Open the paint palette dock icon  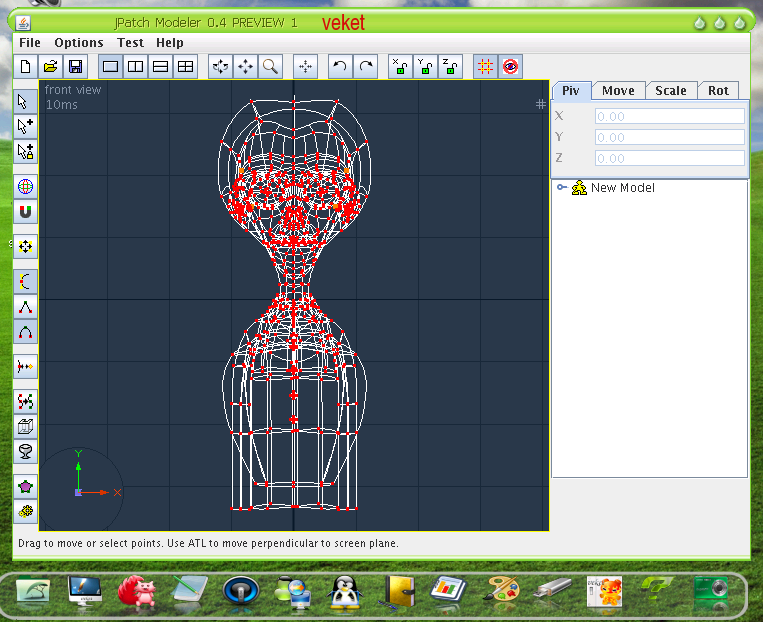501,590
